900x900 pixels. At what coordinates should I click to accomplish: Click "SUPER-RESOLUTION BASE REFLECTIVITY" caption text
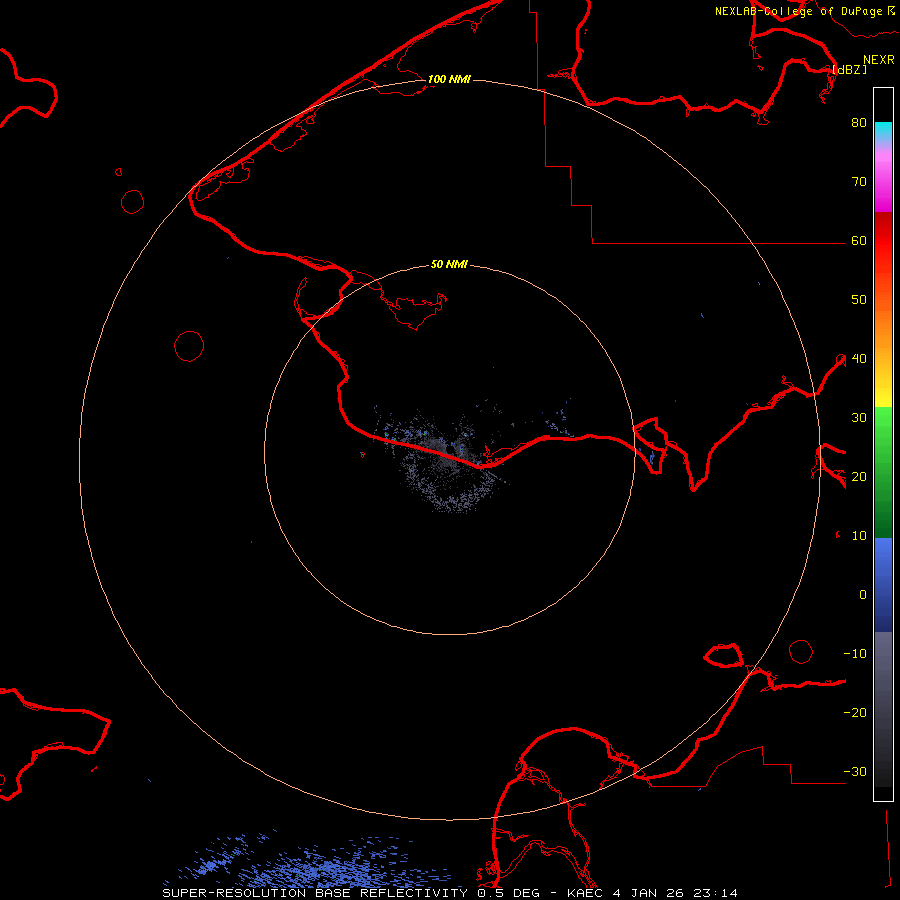pyautogui.click(x=315, y=893)
